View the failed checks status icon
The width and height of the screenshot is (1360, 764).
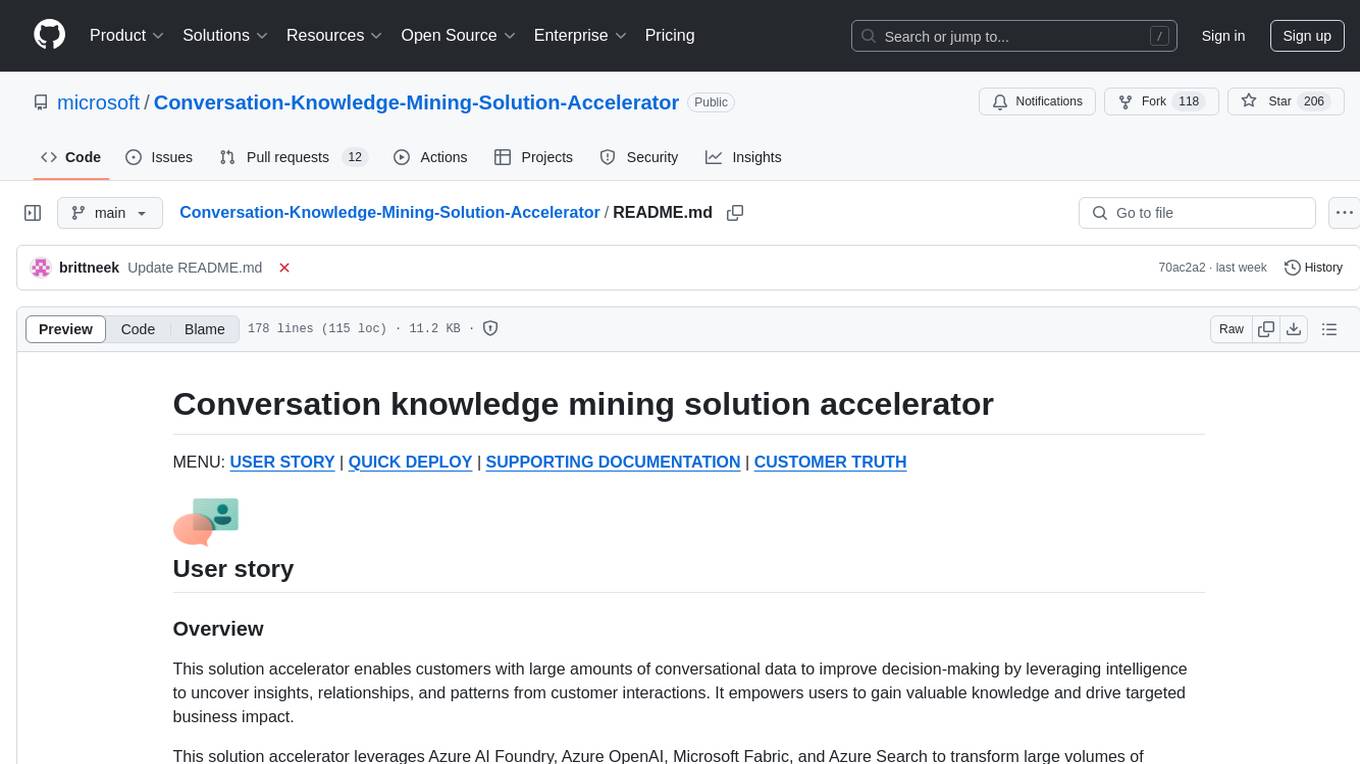pos(284,268)
